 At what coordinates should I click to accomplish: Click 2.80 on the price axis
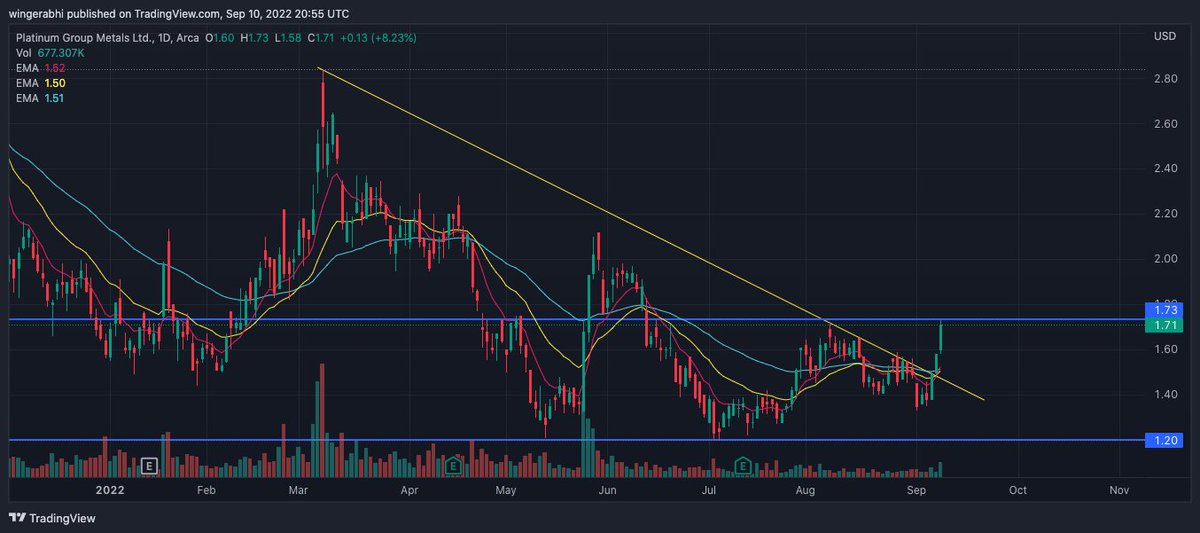coord(1163,78)
